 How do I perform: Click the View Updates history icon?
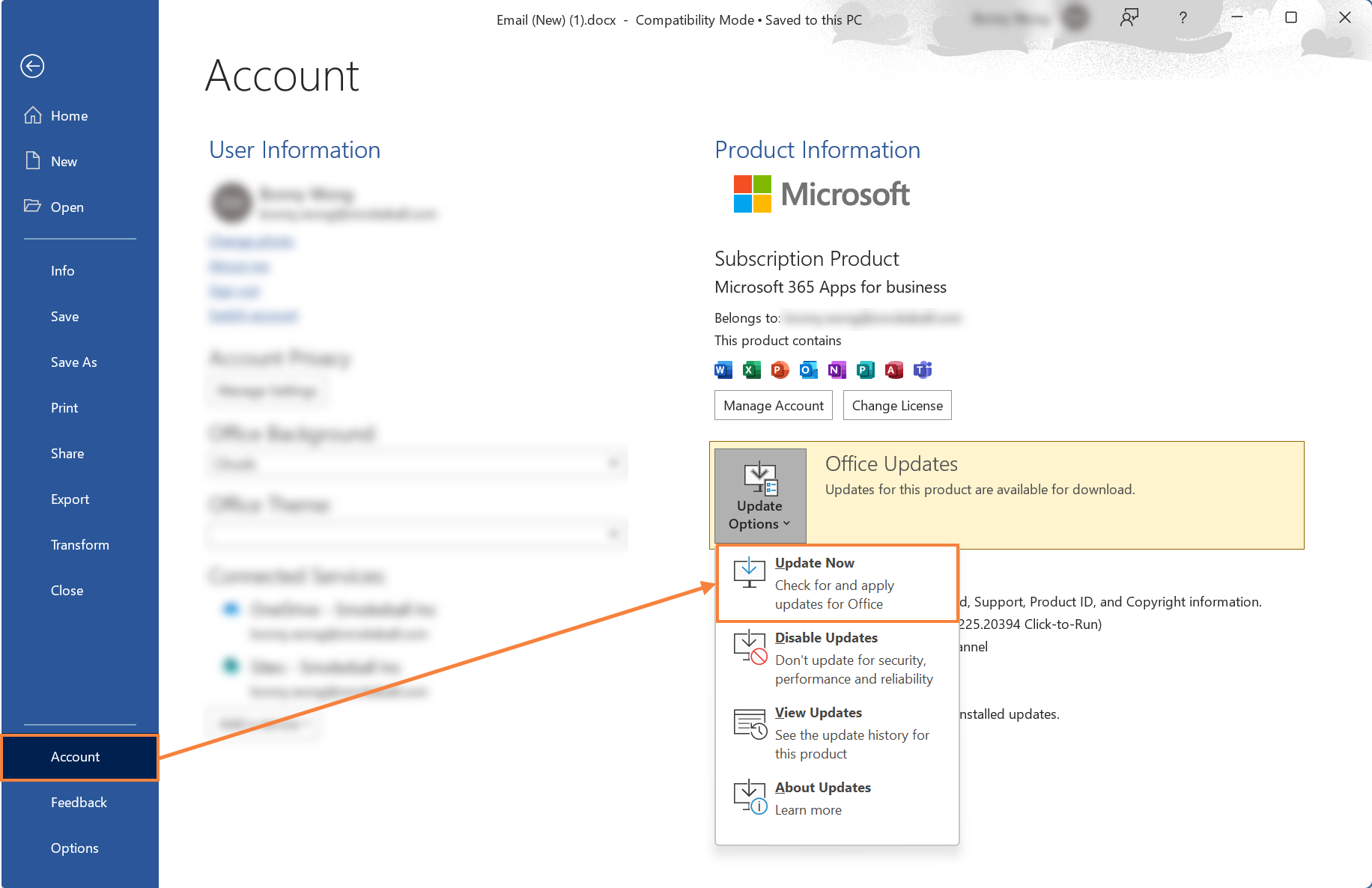[x=750, y=724]
